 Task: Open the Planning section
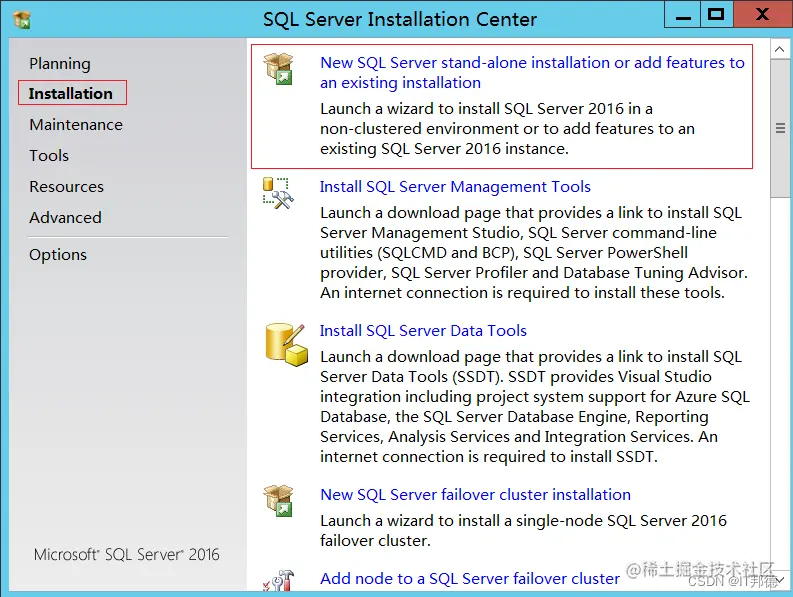60,64
